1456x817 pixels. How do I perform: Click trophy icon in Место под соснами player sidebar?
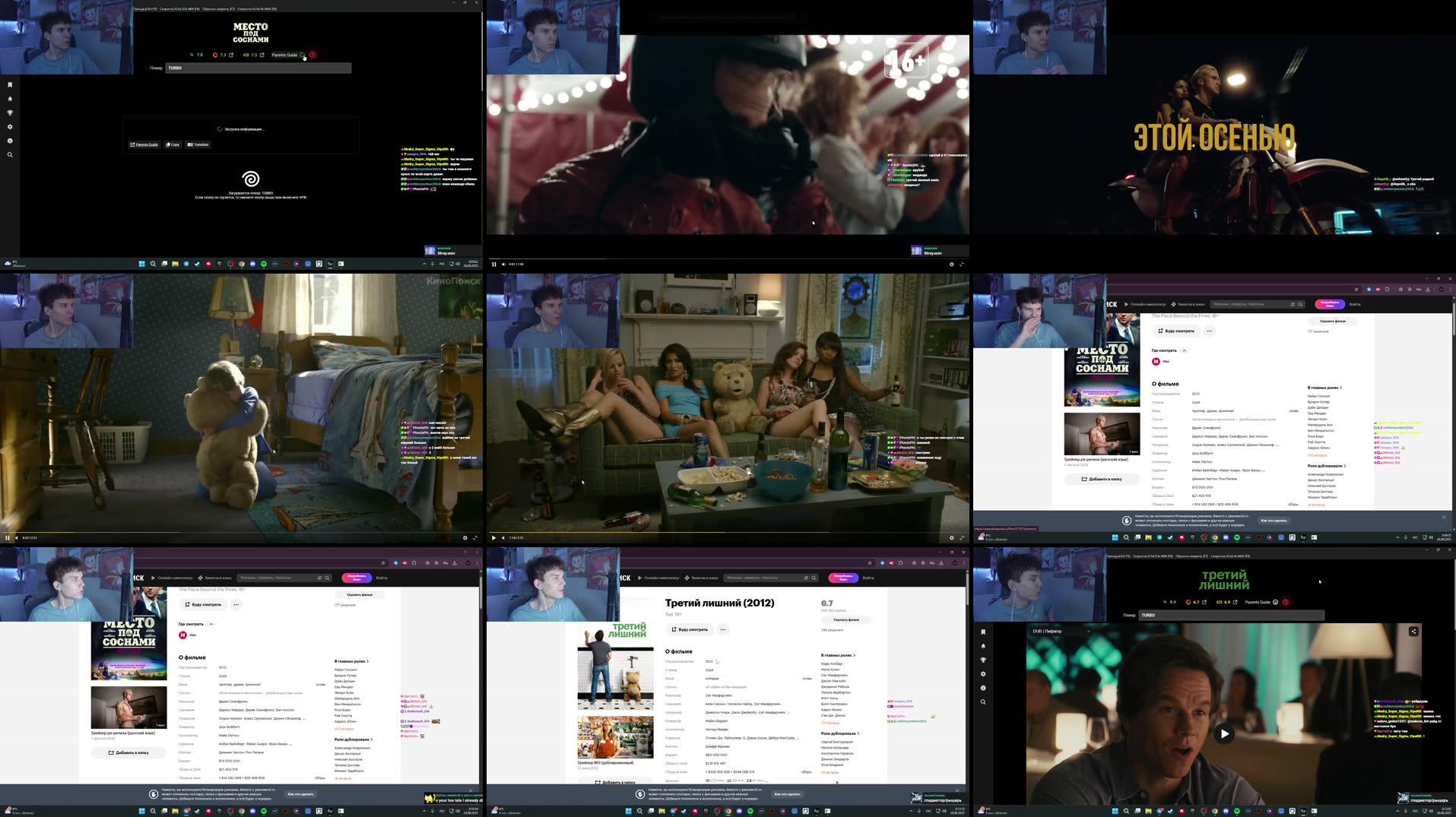10,112
